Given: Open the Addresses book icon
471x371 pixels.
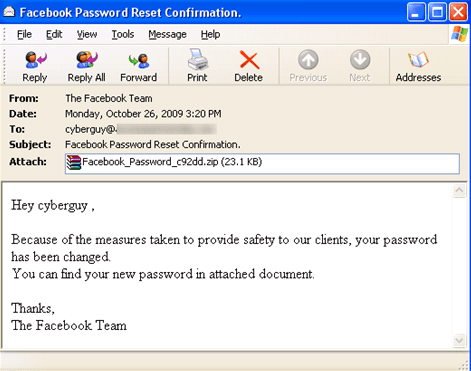Looking at the screenshot, I should pos(418,60).
